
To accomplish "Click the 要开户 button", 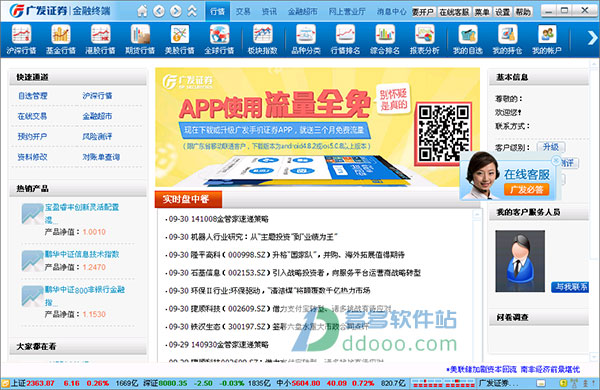I will (x=423, y=12).
